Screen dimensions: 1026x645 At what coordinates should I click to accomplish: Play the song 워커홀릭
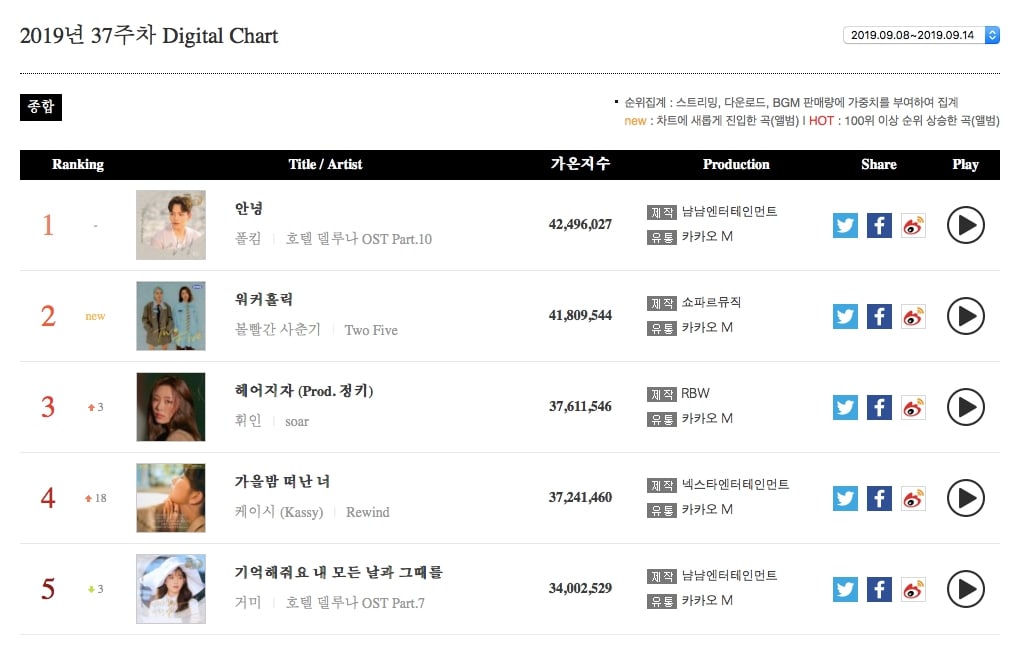click(x=965, y=316)
